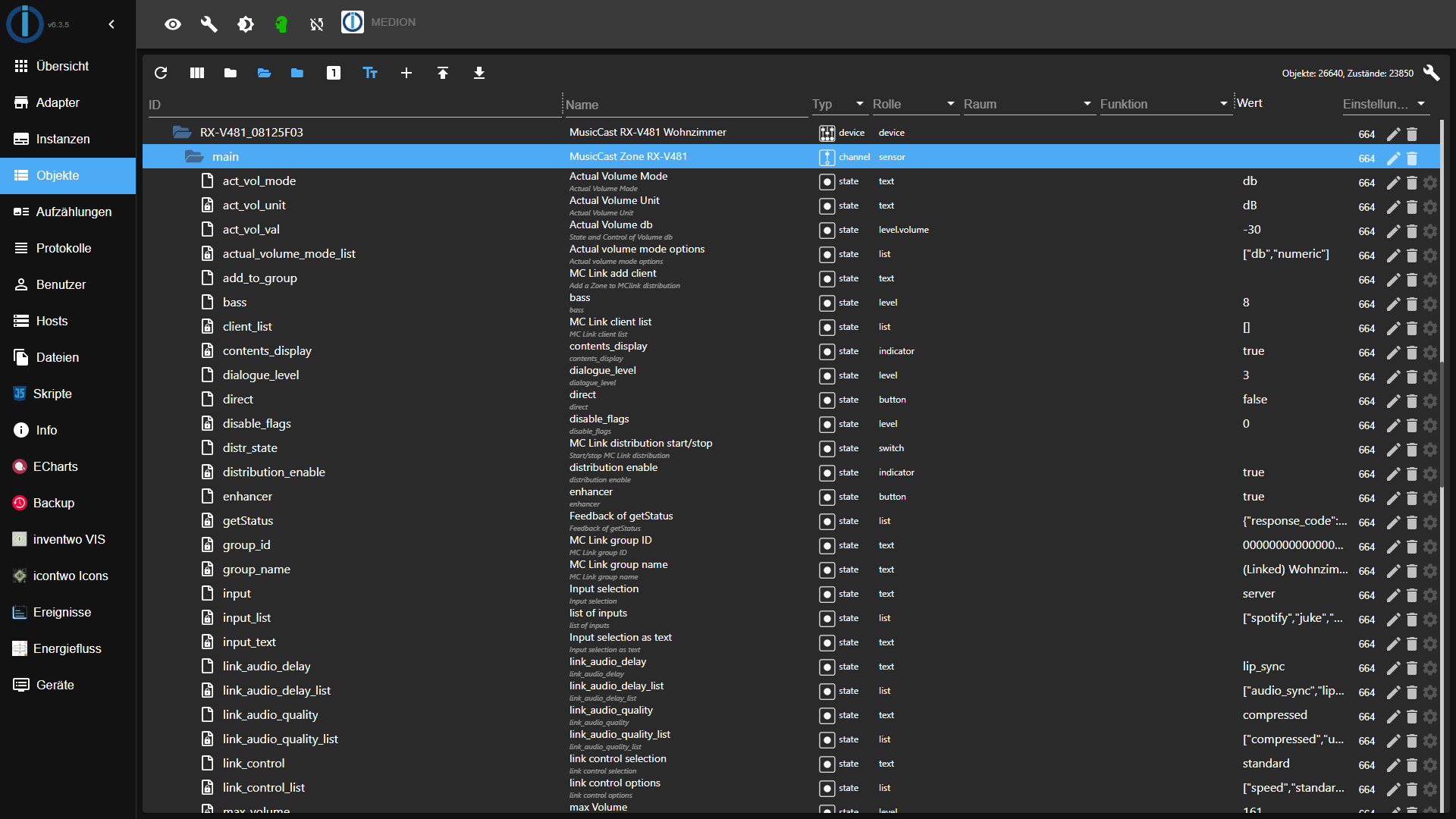This screenshot has height=819, width=1456.
Task: Add a new object with plus icon
Action: (x=406, y=73)
